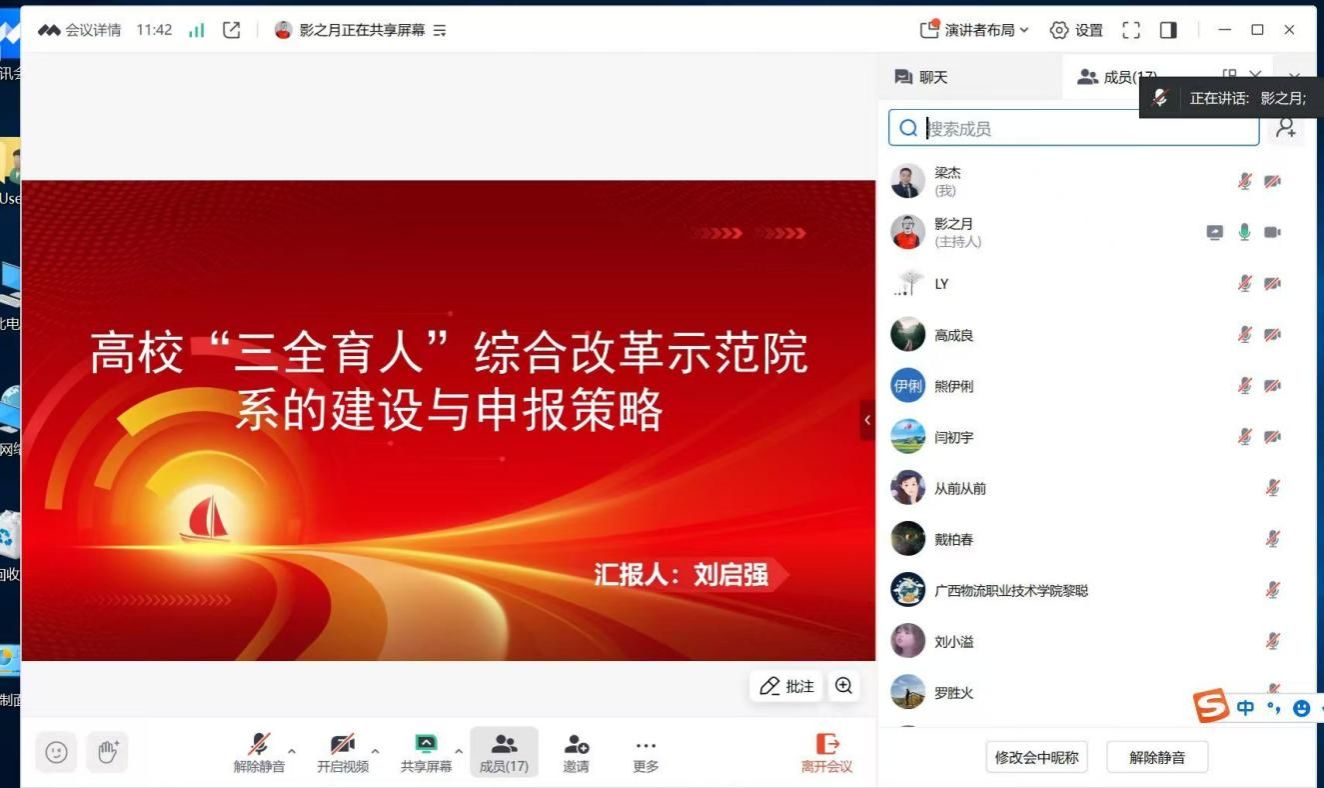Open the 更多 more options icon

coord(646,753)
